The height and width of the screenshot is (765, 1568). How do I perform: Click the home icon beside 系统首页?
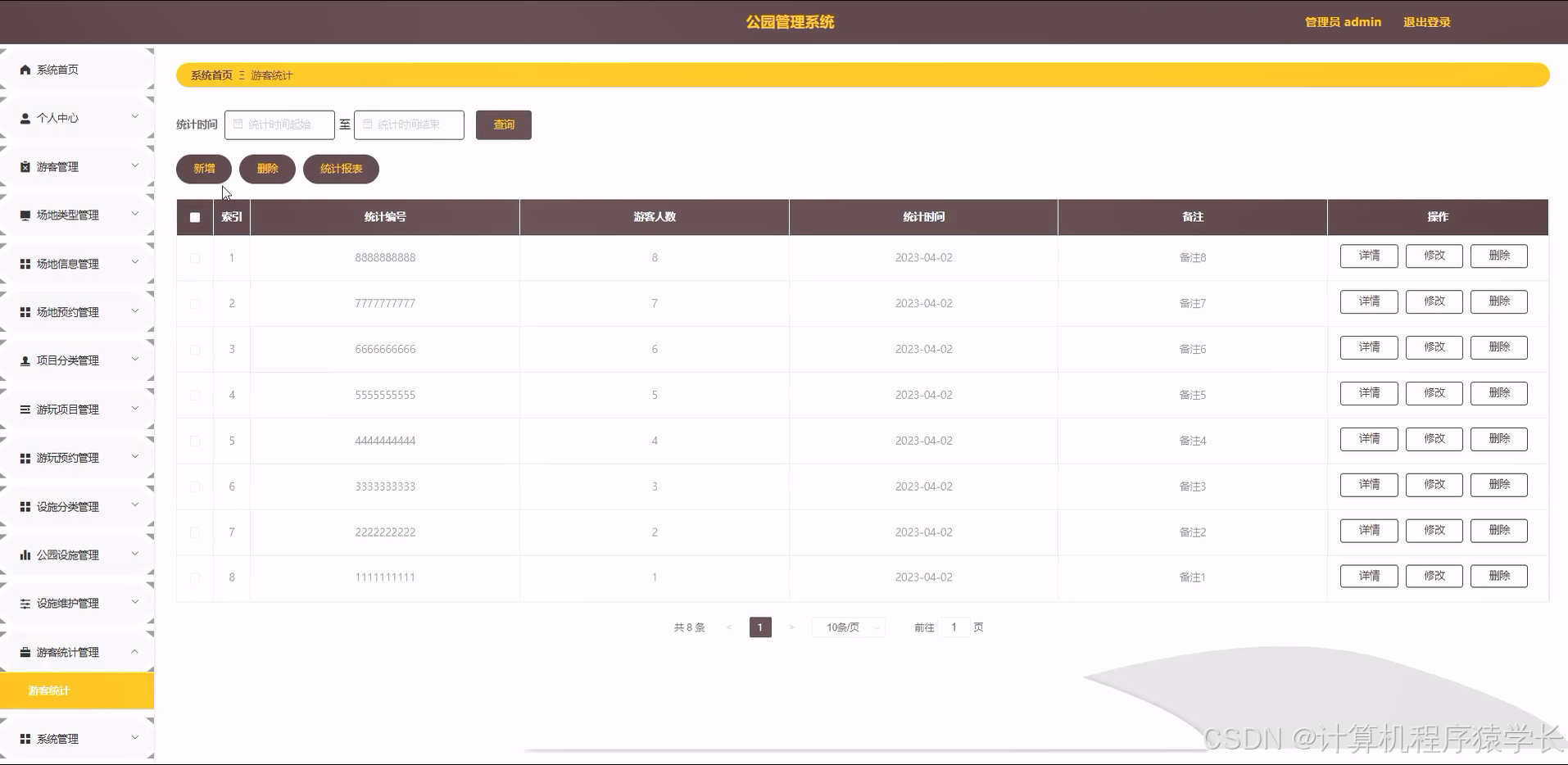pos(25,70)
